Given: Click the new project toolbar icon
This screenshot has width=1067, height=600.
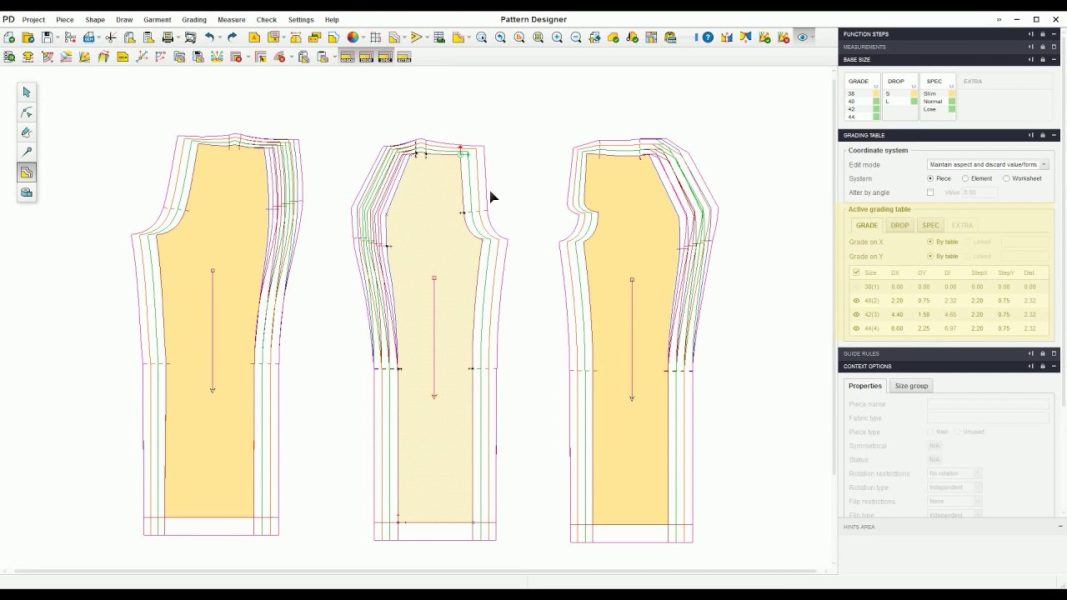Looking at the screenshot, I should pyautogui.click(x=9, y=37).
